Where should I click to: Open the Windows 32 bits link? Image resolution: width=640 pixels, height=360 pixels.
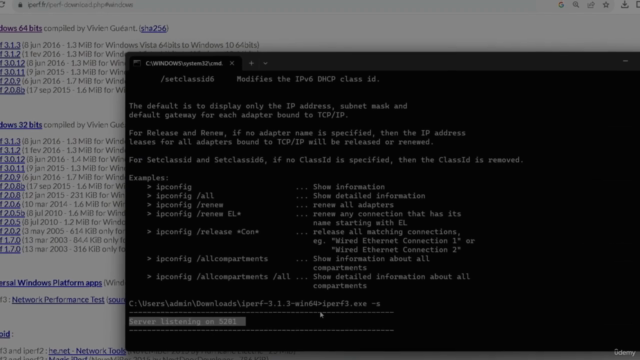[21, 124]
